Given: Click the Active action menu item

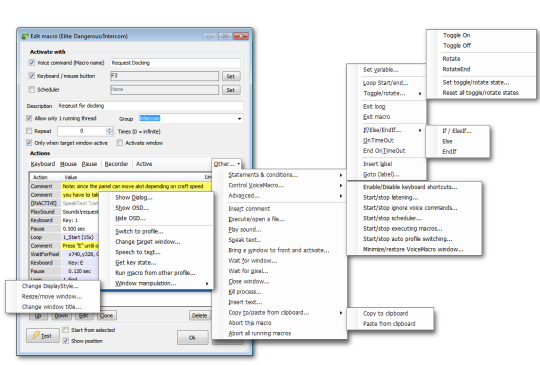Looking at the screenshot, I should pos(144,164).
